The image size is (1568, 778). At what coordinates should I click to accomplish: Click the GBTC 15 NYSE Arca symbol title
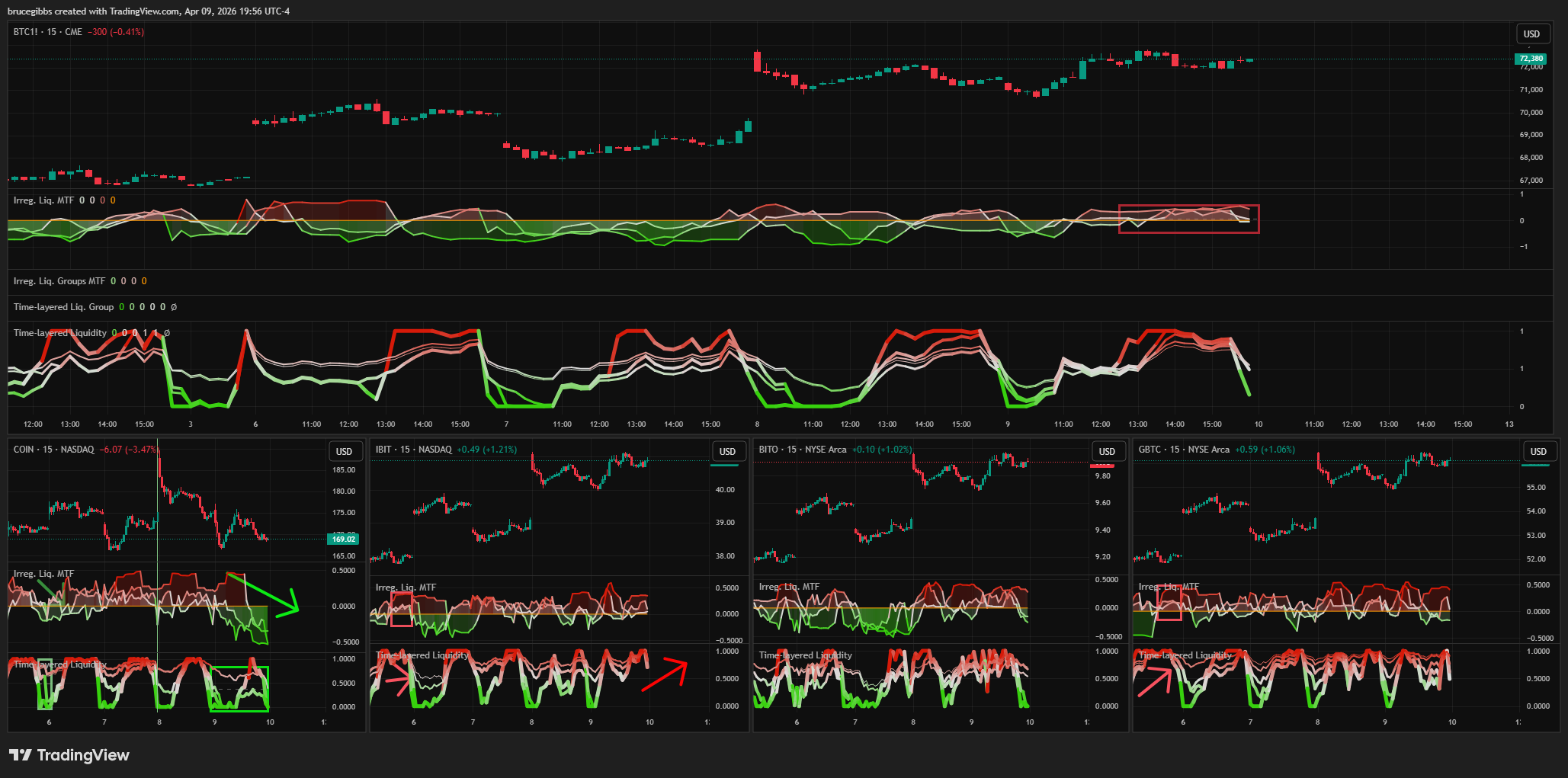[1182, 450]
